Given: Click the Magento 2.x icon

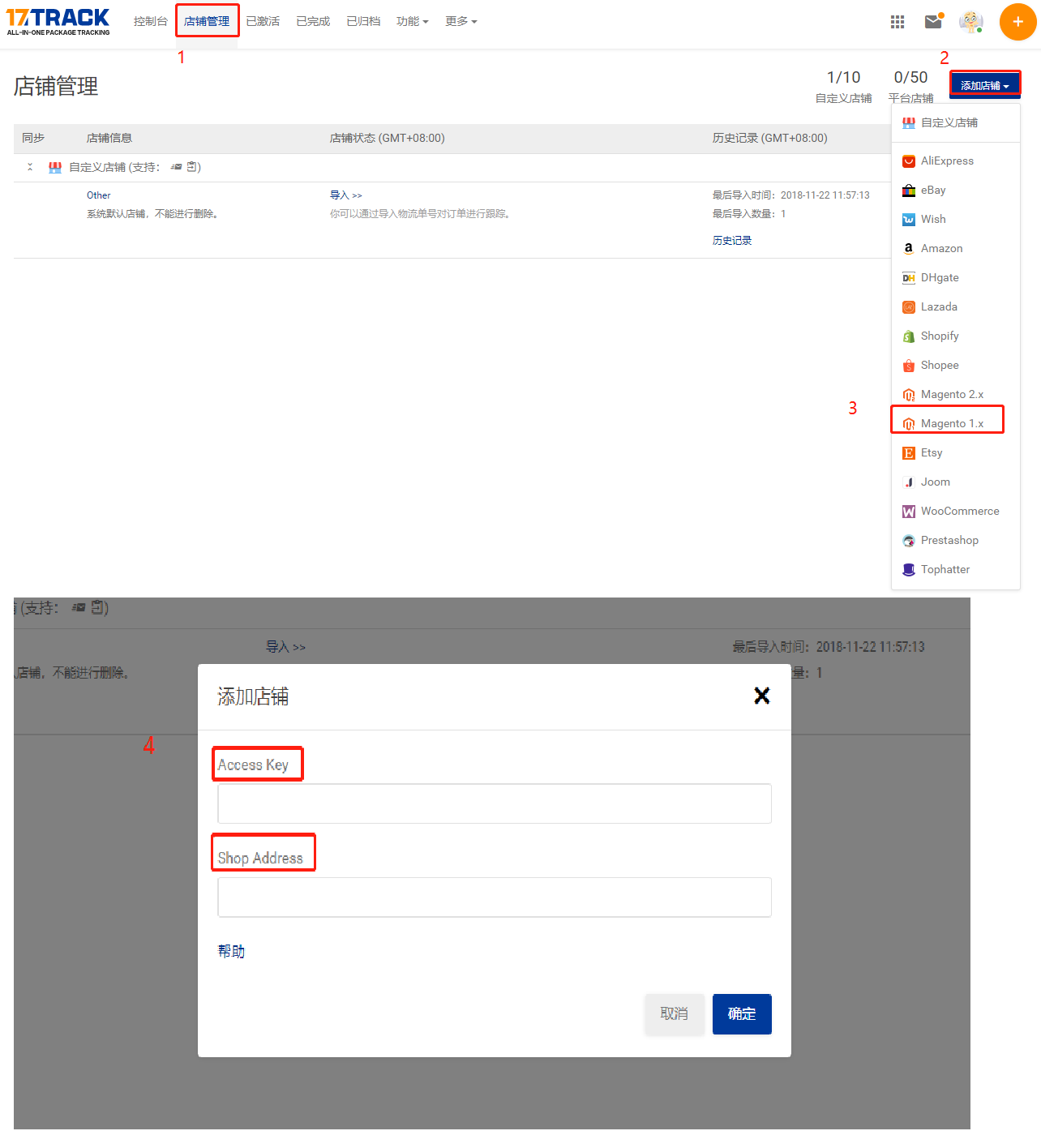Looking at the screenshot, I should pos(909,395).
